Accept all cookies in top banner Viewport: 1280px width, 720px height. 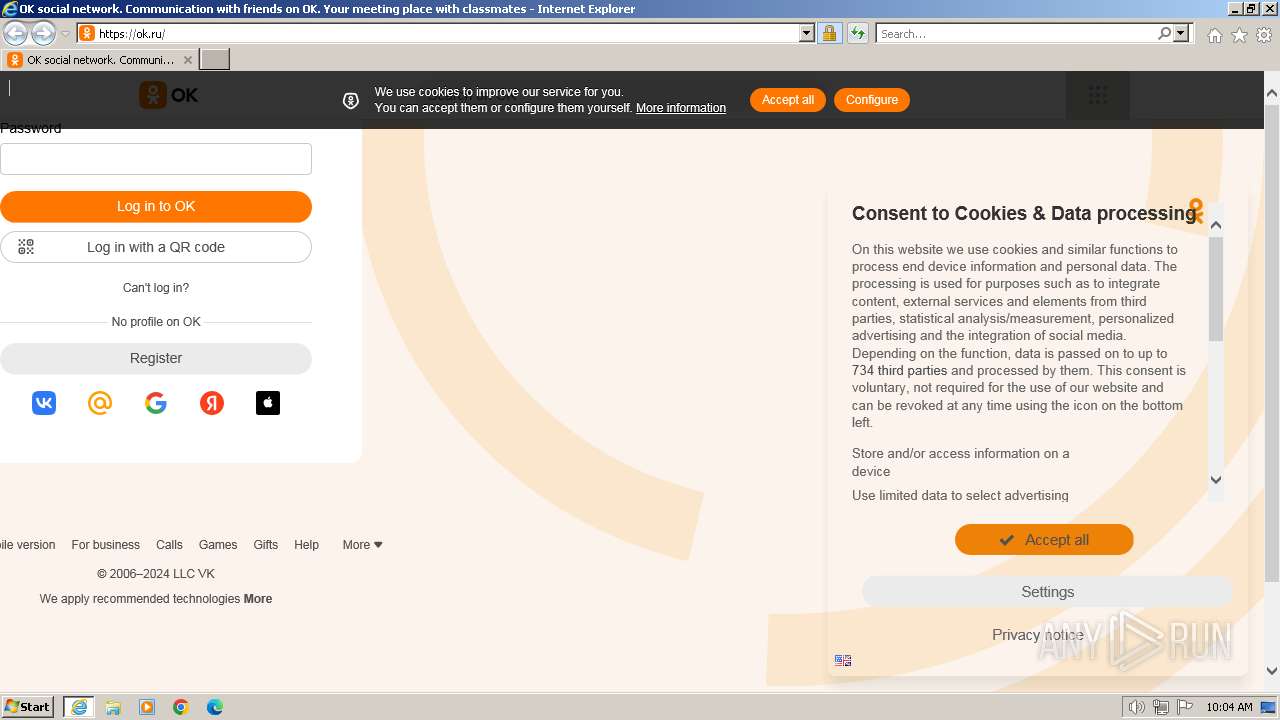[x=788, y=100]
